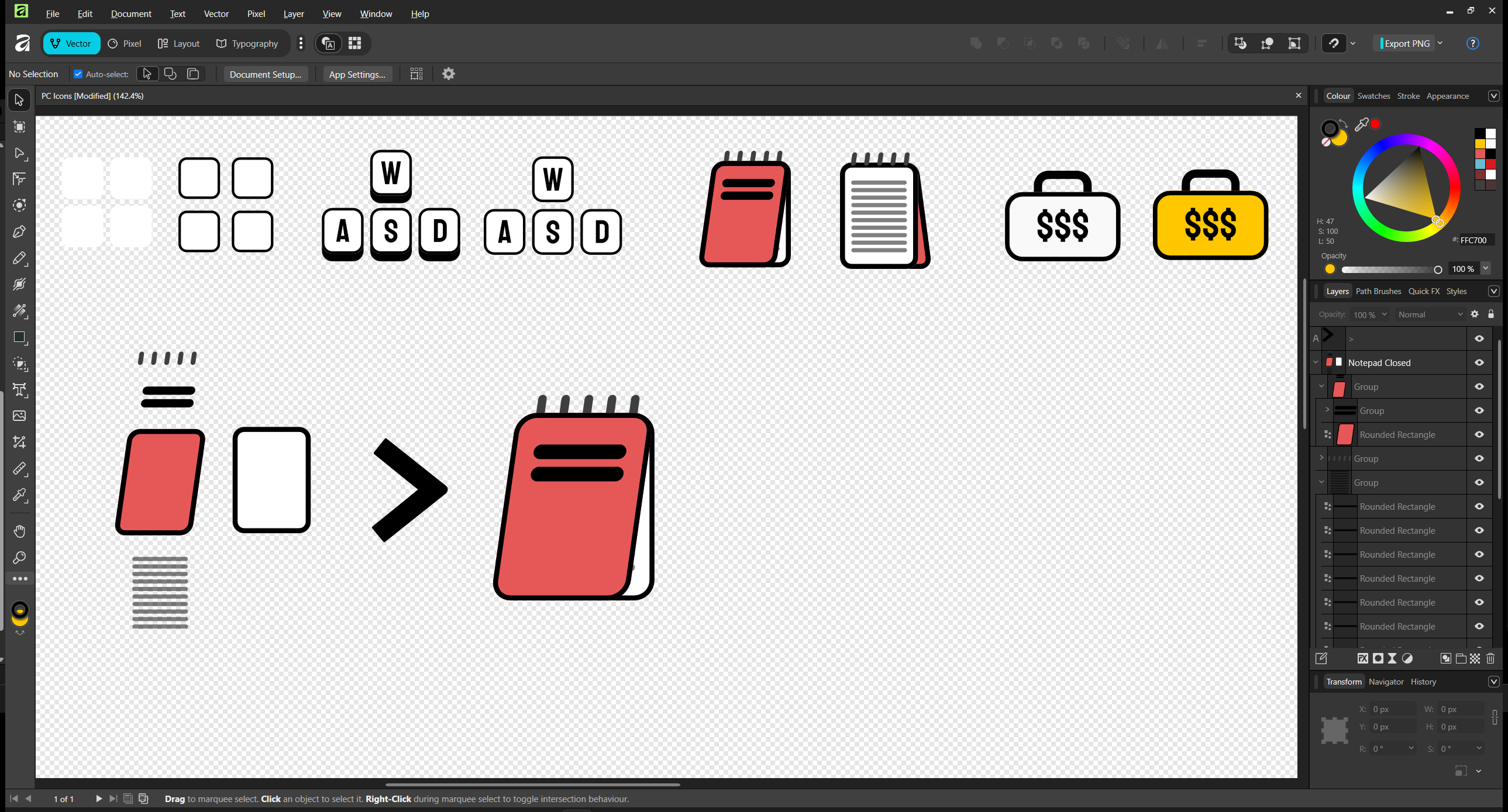Toggle visibility of first Rounded Rectangle

1479,435
